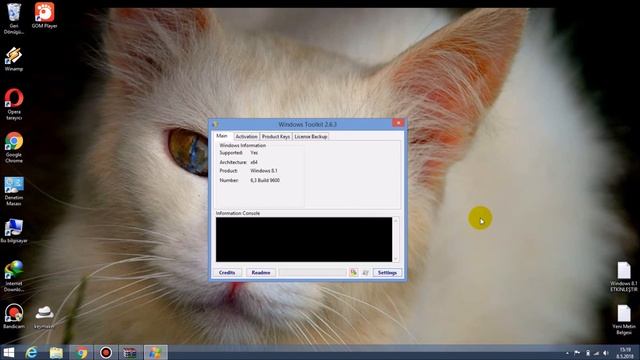The height and width of the screenshot is (360, 640).
Task: Select the keymaker hat icon on desktop
Action: tap(44, 317)
